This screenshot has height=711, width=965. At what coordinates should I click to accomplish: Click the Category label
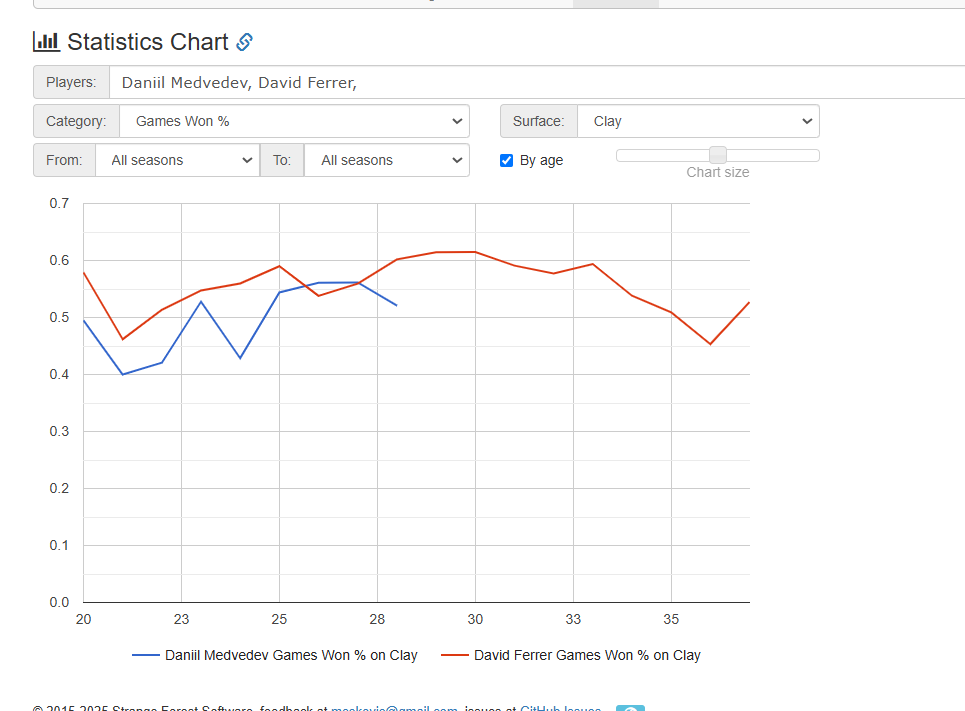tap(76, 121)
